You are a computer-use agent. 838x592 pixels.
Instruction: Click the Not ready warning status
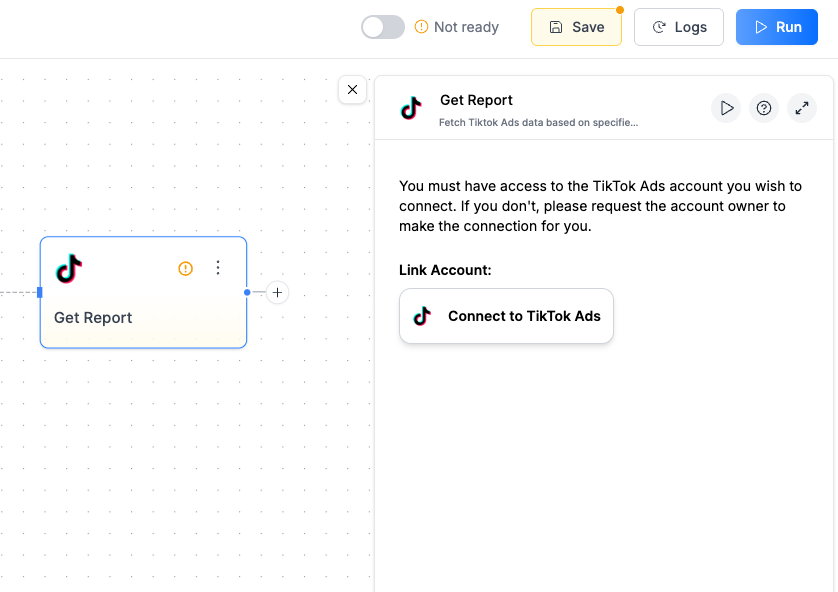pos(457,27)
